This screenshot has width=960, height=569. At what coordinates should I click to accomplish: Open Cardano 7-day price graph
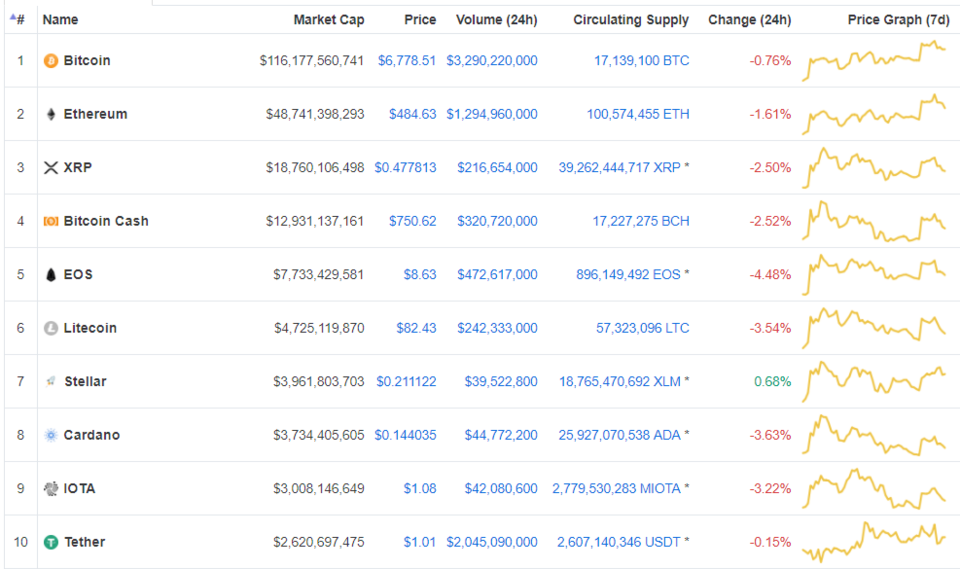874,435
